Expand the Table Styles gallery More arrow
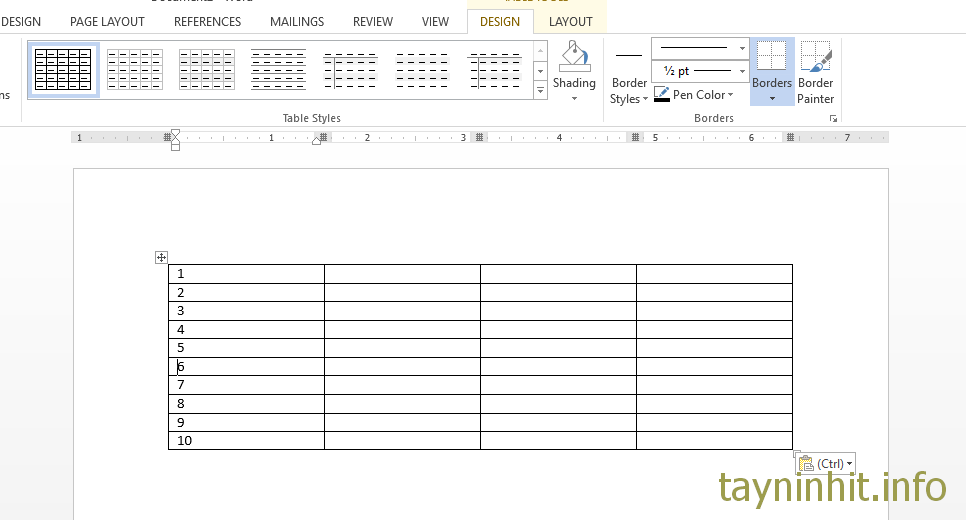966x520 pixels. [x=540, y=91]
